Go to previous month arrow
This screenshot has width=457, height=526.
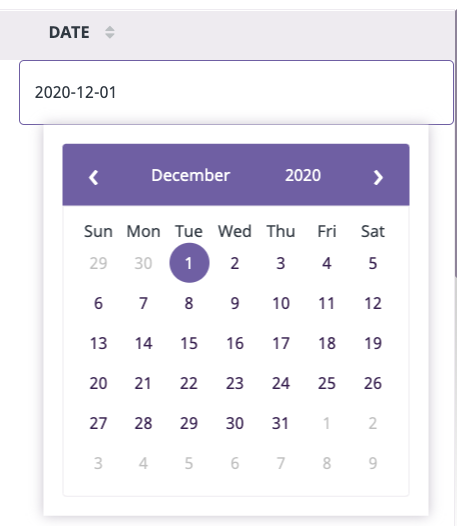[94, 177]
